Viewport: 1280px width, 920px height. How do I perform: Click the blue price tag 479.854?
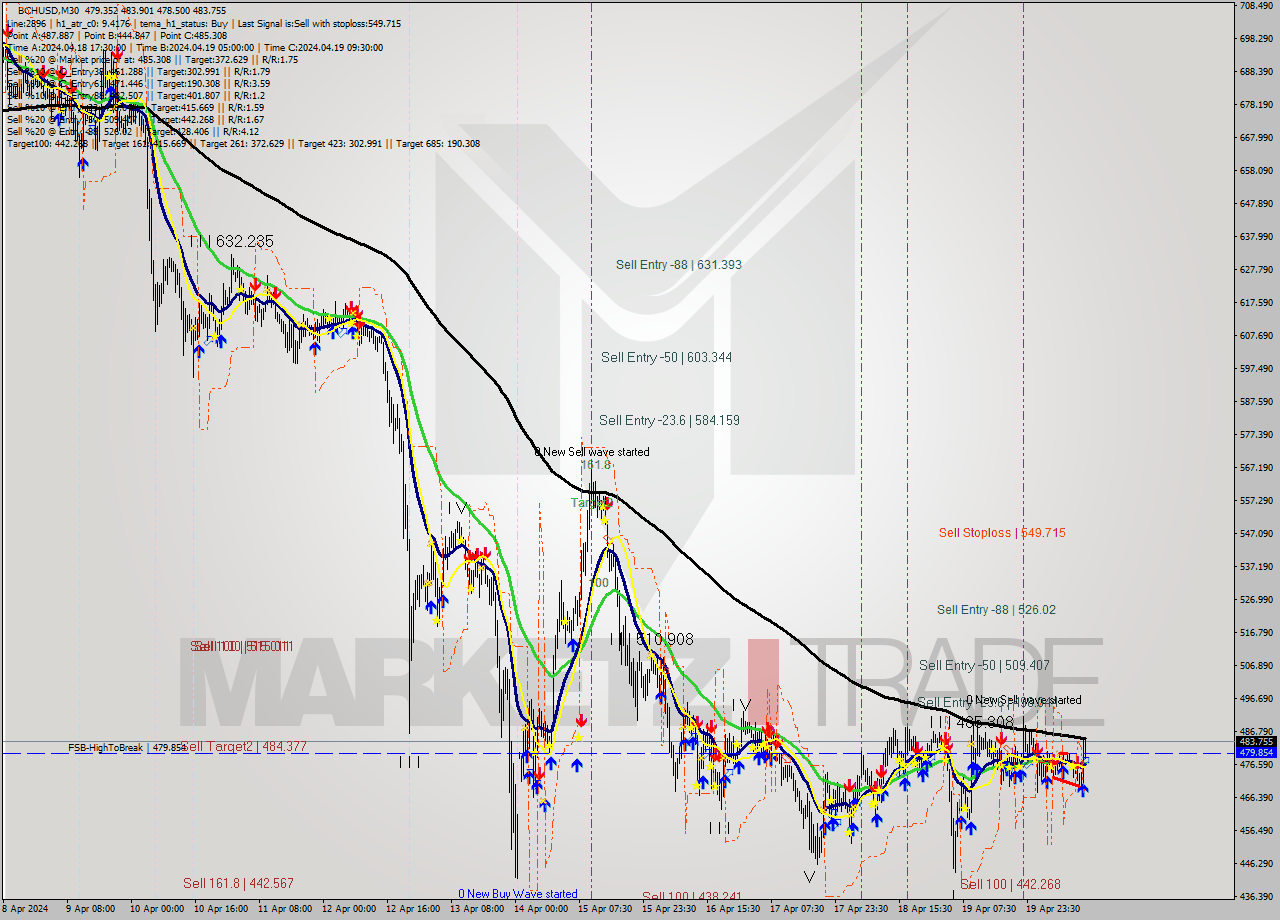coord(1256,753)
